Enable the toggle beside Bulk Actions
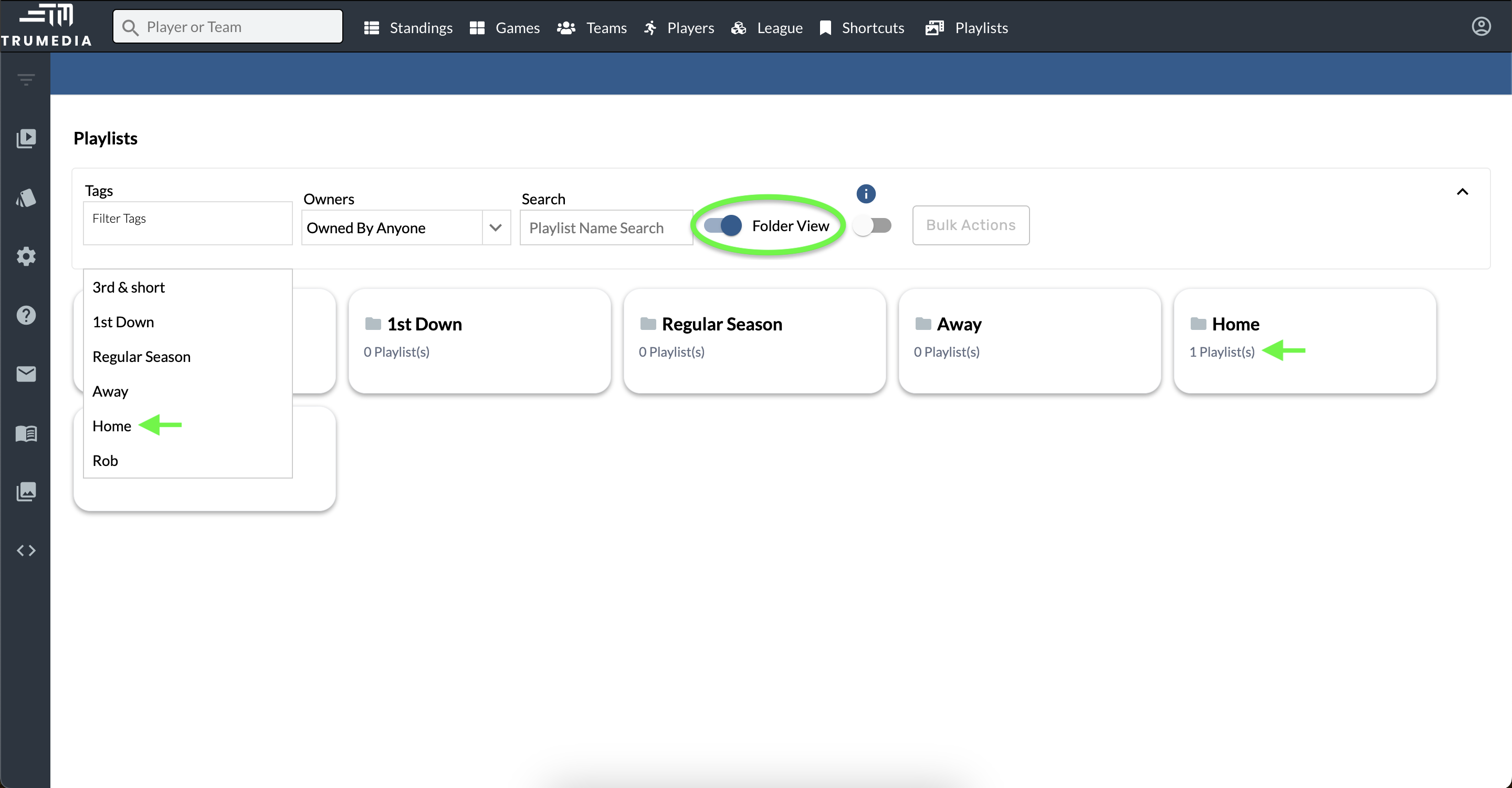 point(872,225)
